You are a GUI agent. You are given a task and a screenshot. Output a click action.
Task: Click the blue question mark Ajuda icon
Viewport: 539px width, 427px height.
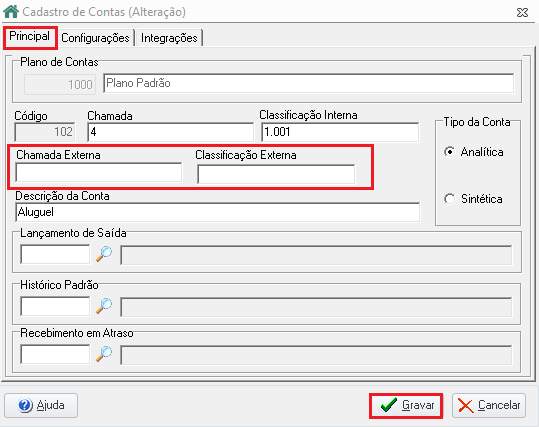[x=25, y=405]
